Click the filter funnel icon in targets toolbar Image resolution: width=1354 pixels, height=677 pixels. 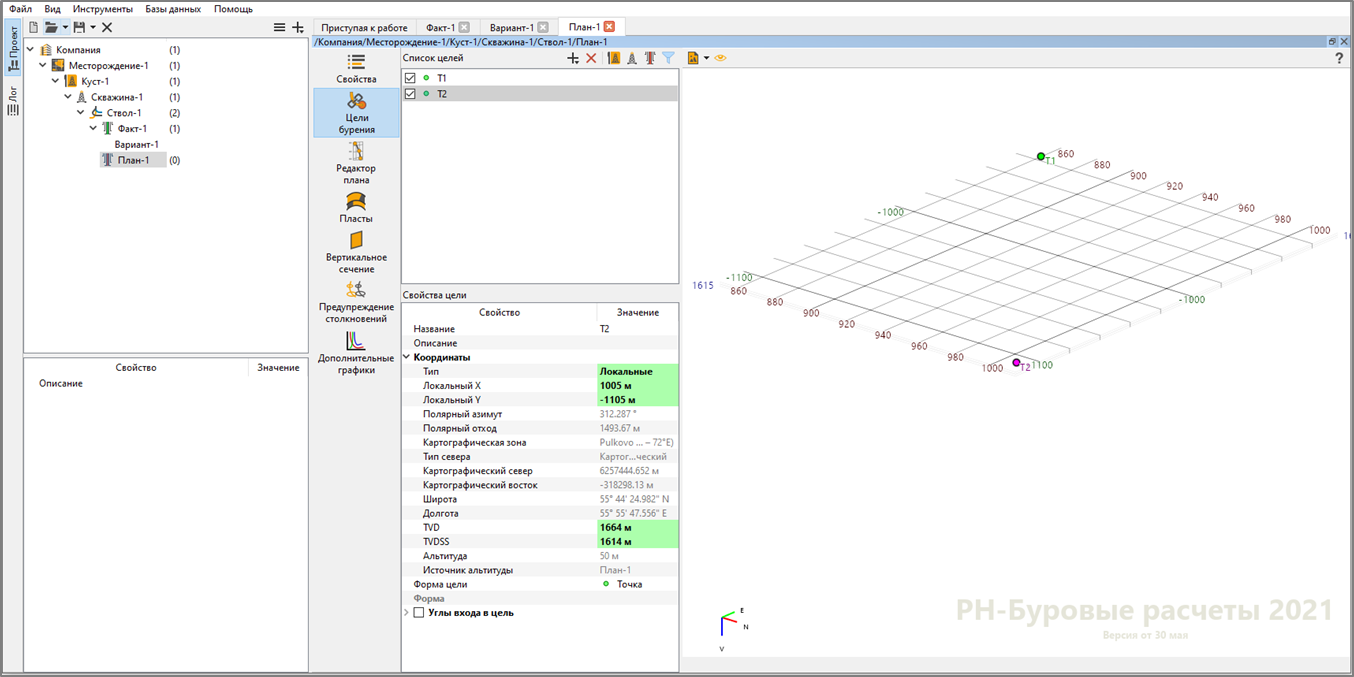tap(669, 58)
